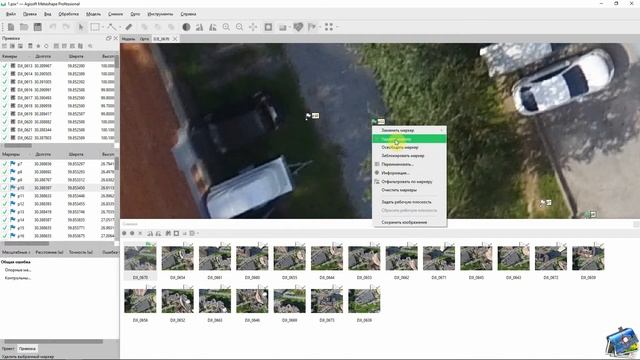The image size is (640, 360).
Task: Choose Удалить маркер in context menu
Action: 409,139
